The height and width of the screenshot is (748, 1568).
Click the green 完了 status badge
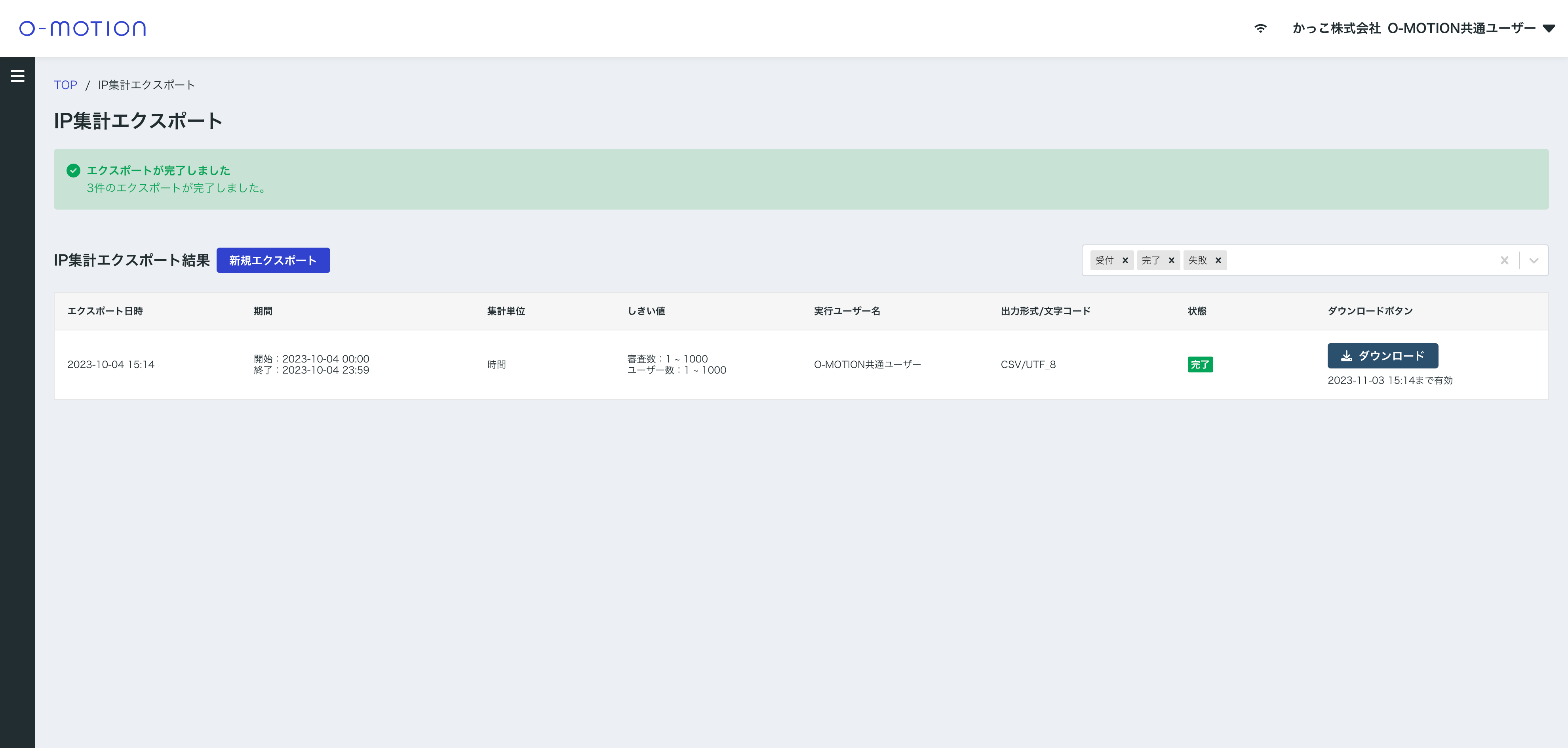1200,365
